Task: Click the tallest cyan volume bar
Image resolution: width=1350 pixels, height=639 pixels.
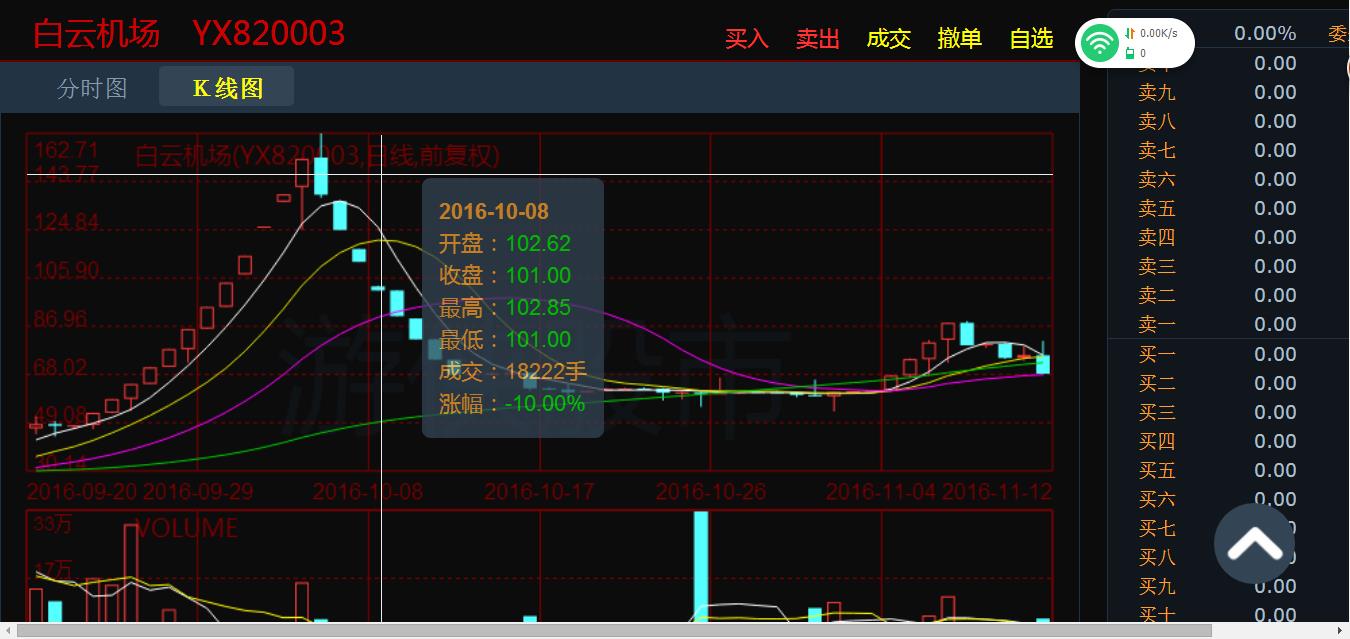Action: (x=701, y=565)
